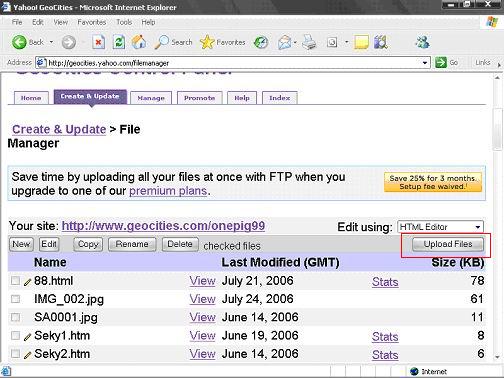
Task: Click the Rename button
Action: click(x=132, y=244)
